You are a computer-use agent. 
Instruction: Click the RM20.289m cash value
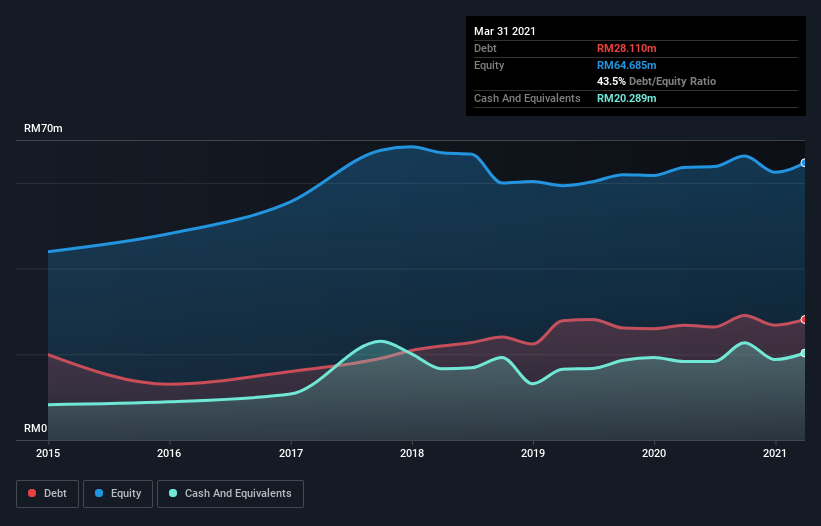click(627, 98)
